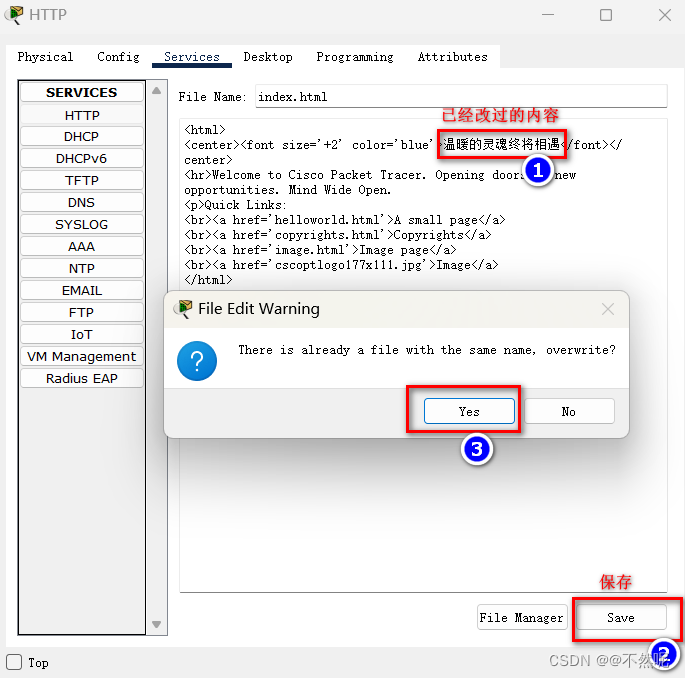
Task: Click the image.html line in editor
Action: (x=320, y=250)
